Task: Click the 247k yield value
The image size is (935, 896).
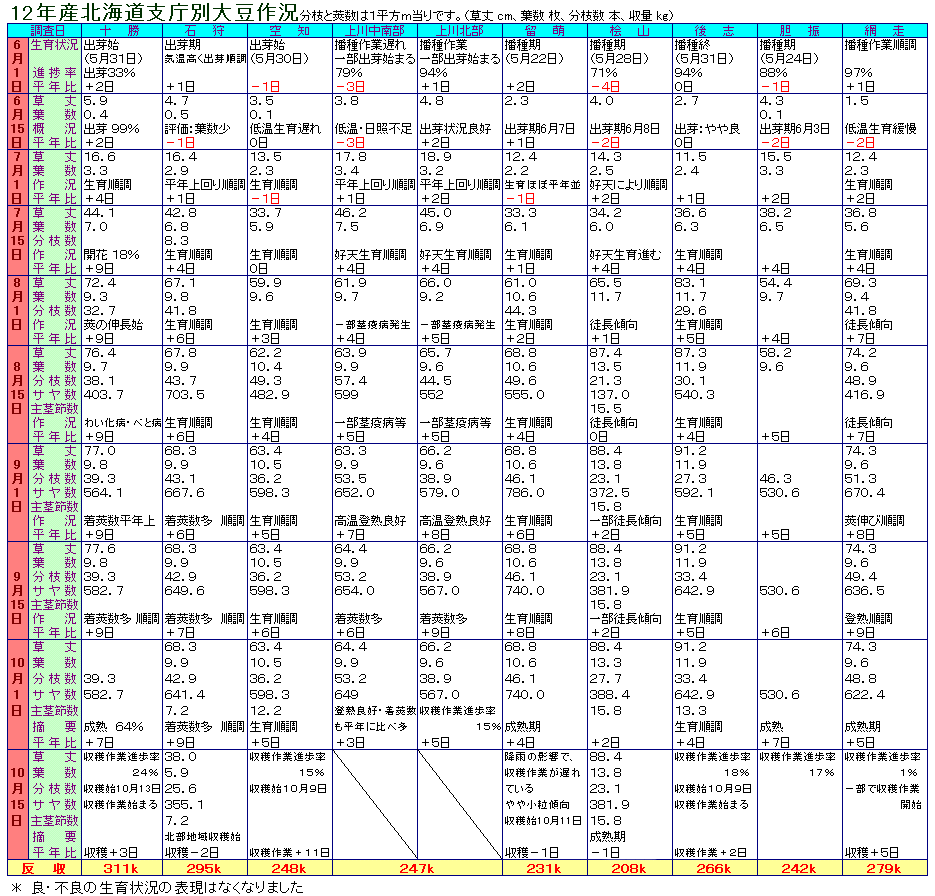Action: click(417, 868)
